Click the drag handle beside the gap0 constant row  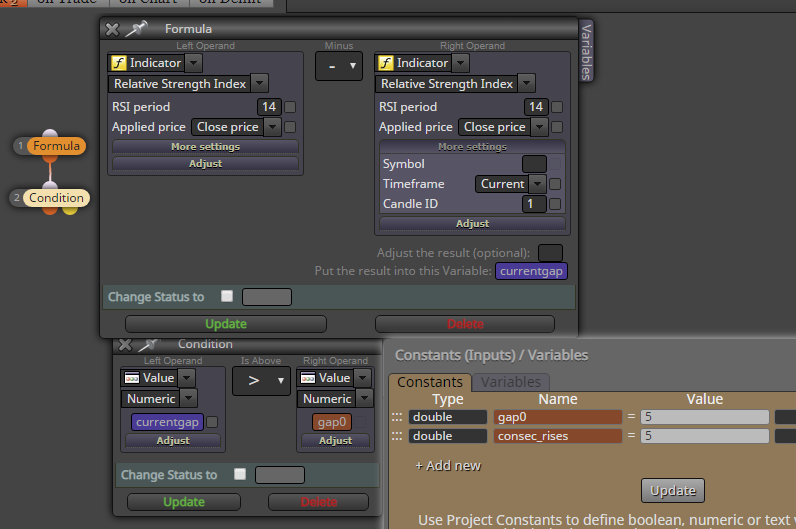click(397, 417)
